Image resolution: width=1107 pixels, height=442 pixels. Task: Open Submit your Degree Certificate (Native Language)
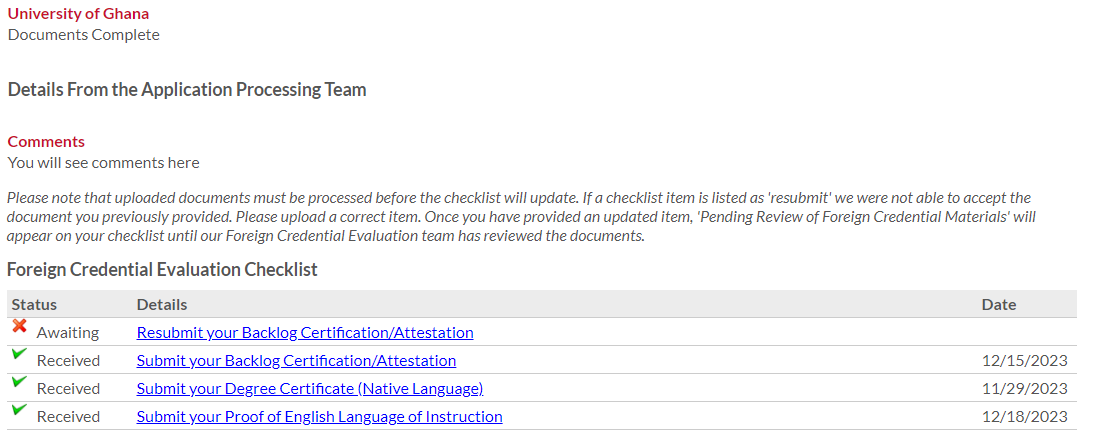[x=310, y=388]
